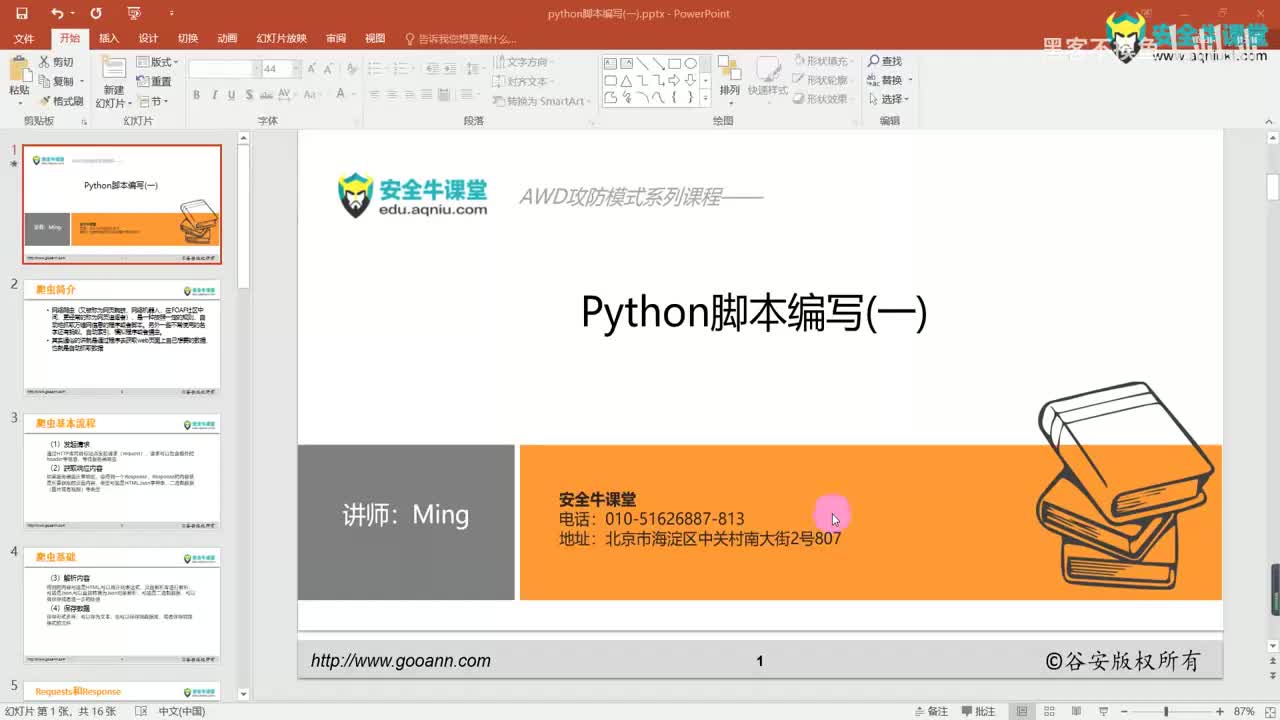
Task: Switch to the 设计 design tab
Action: coord(148,39)
